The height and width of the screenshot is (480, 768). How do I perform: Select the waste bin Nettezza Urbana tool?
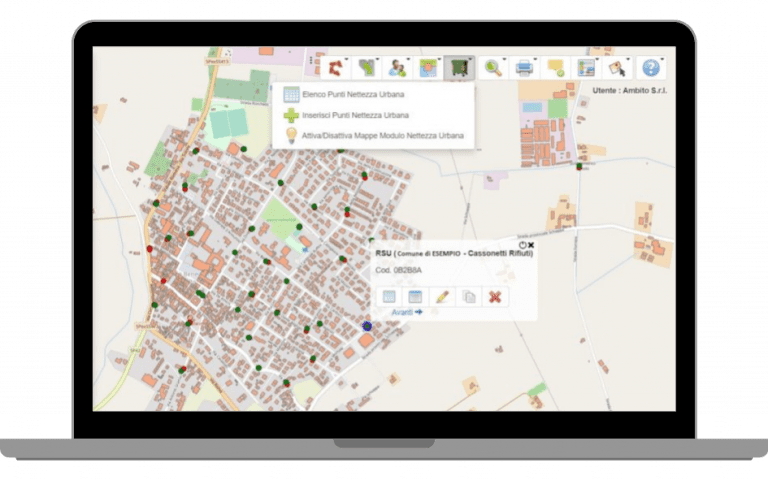pyautogui.click(x=459, y=67)
